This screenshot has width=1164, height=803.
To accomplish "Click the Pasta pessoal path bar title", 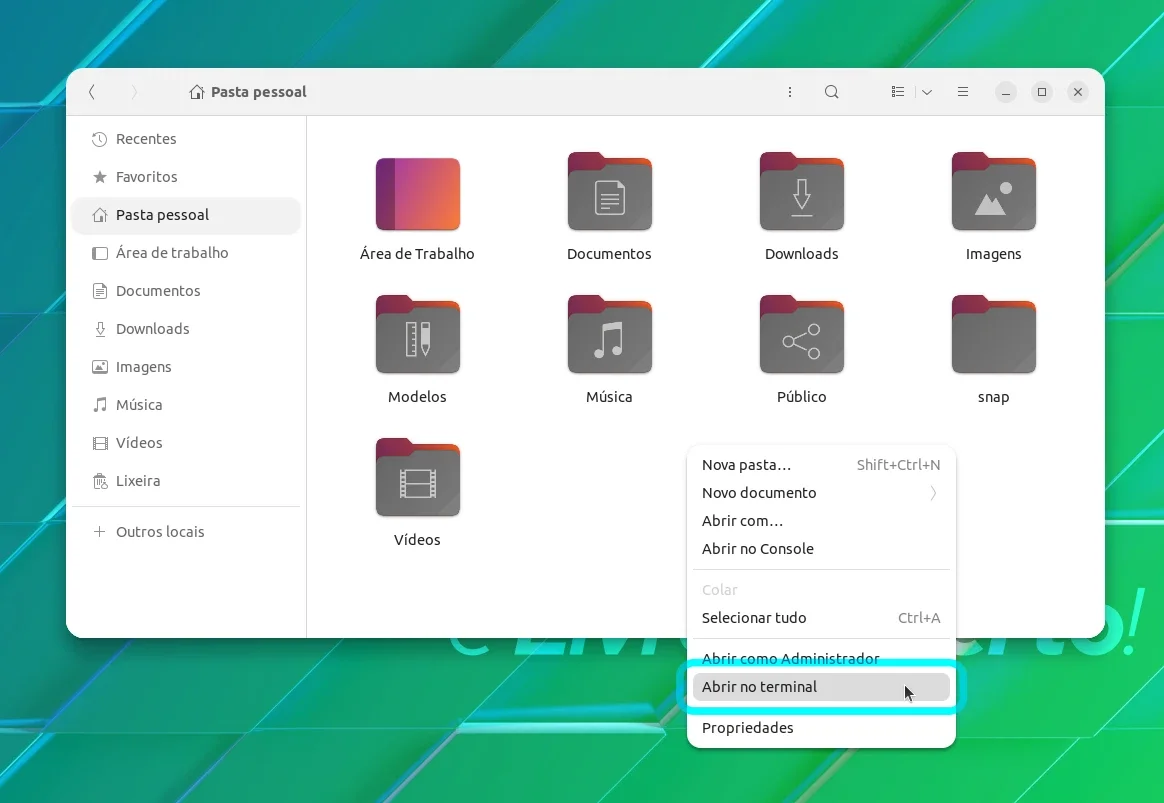I will coord(258,92).
